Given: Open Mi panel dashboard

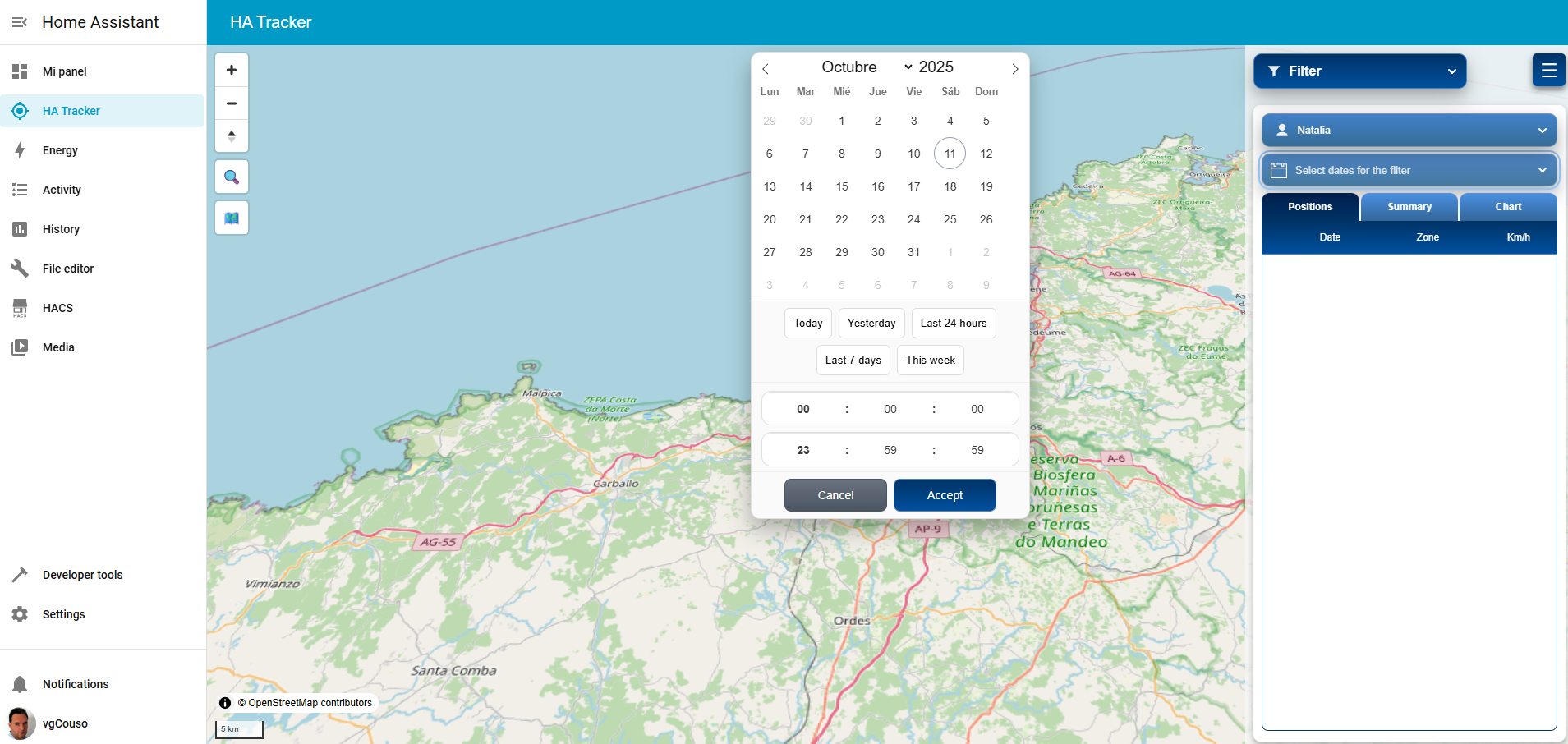Looking at the screenshot, I should click(x=103, y=71).
